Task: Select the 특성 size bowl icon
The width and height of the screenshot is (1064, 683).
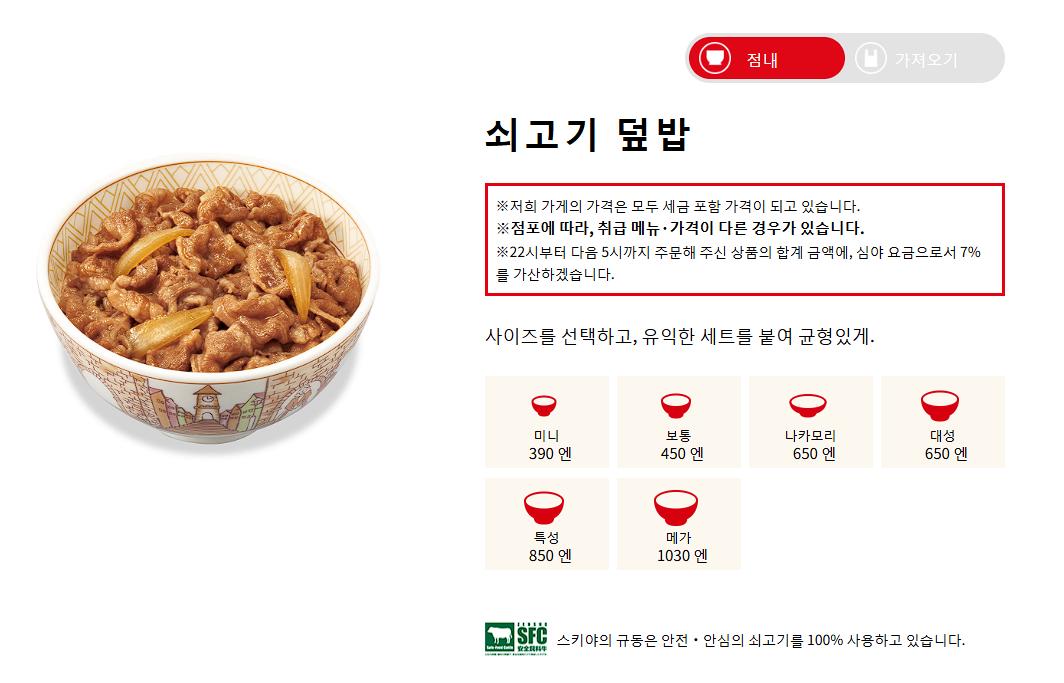Action: pos(544,507)
